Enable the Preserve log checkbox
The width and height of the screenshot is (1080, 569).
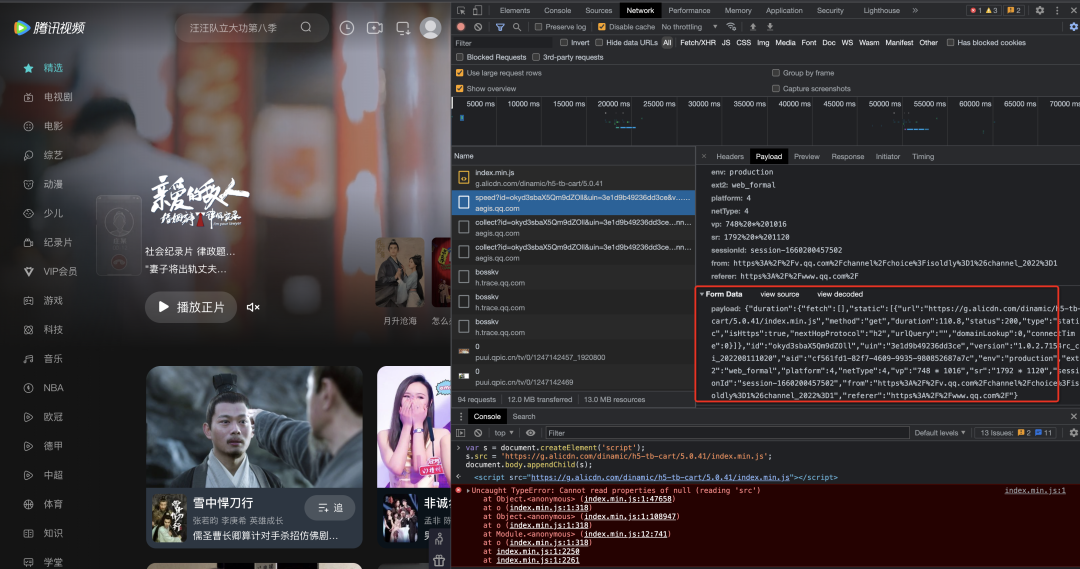(539, 27)
